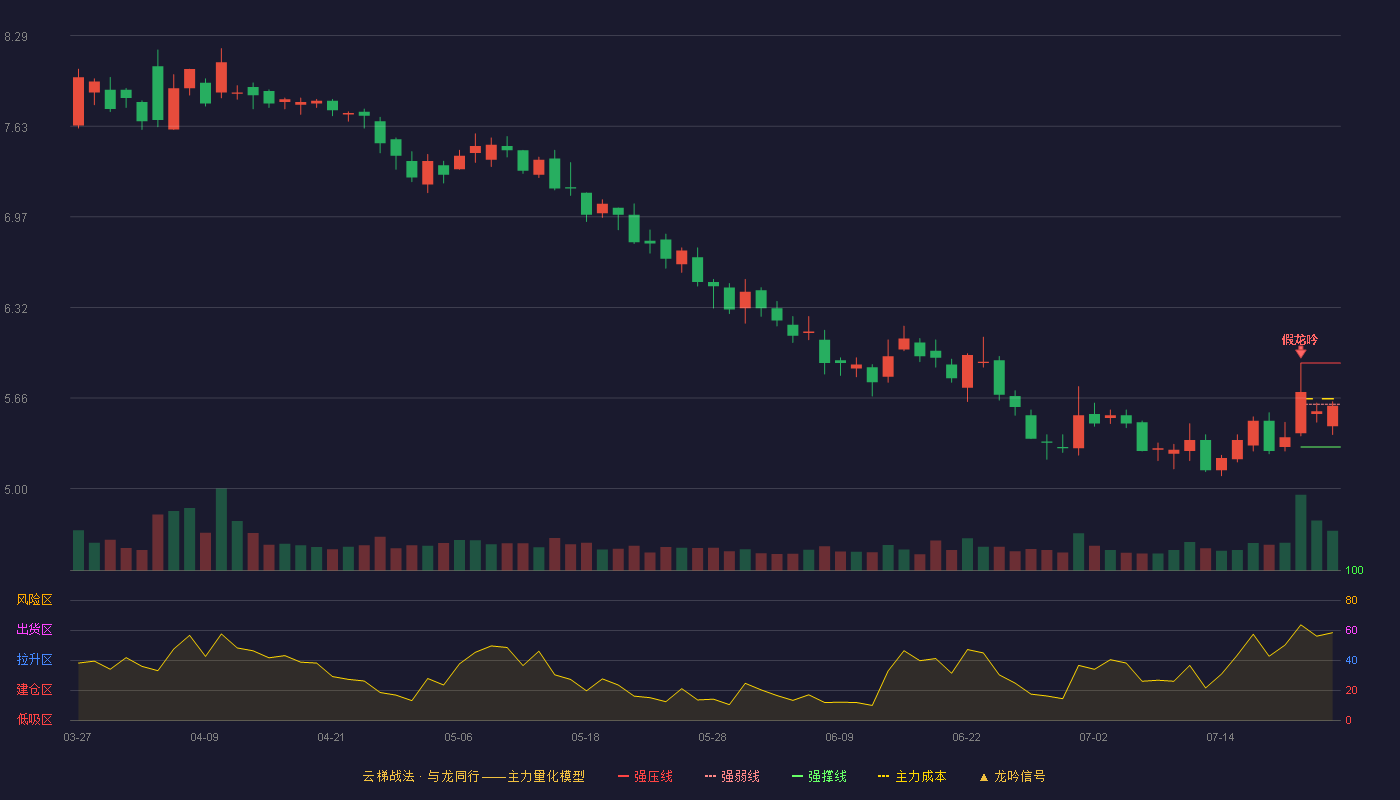
Task: Click the 05-18 date label
Action: point(585,737)
